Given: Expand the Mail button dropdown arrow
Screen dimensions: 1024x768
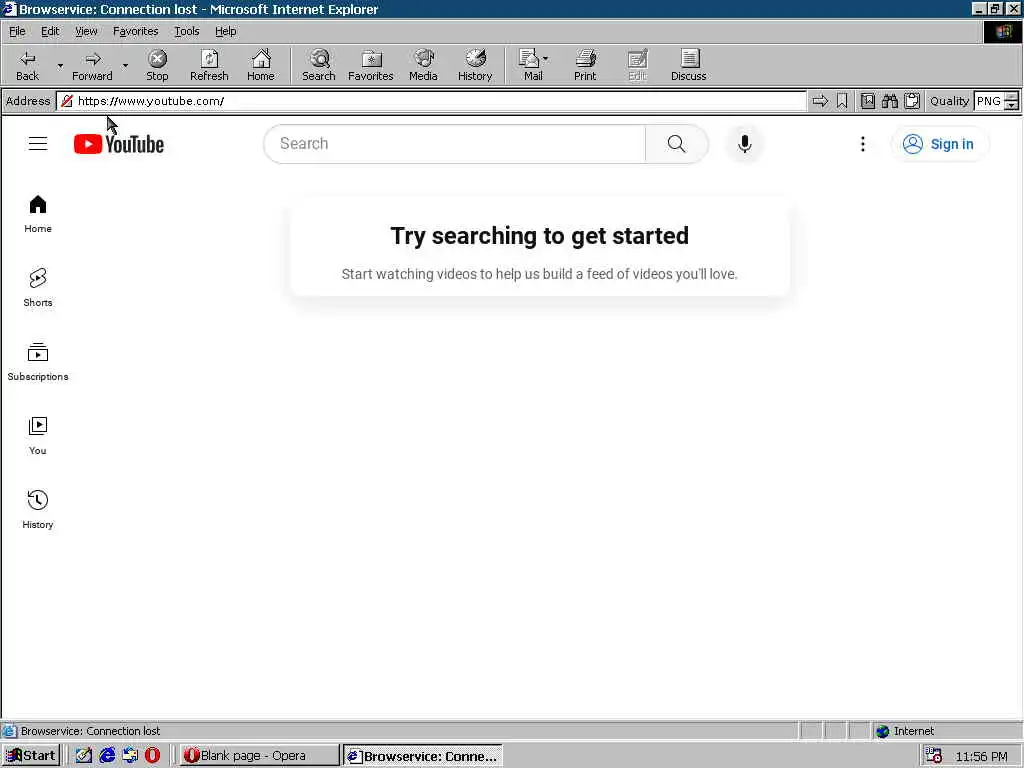Looking at the screenshot, I should click(546, 59).
